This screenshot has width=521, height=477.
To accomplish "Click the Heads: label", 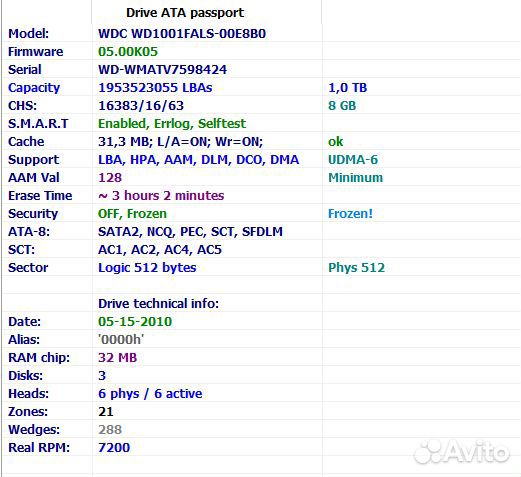I will pyautogui.click(x=28, y=394).
